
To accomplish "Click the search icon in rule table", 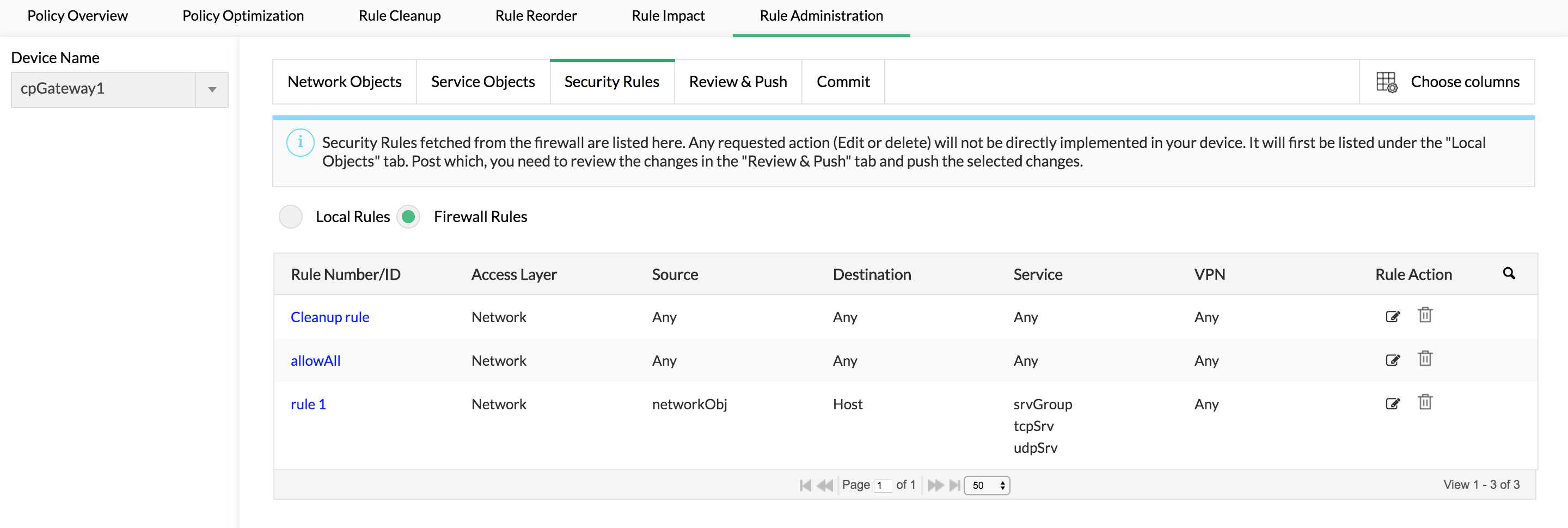I will (1509, 274).
